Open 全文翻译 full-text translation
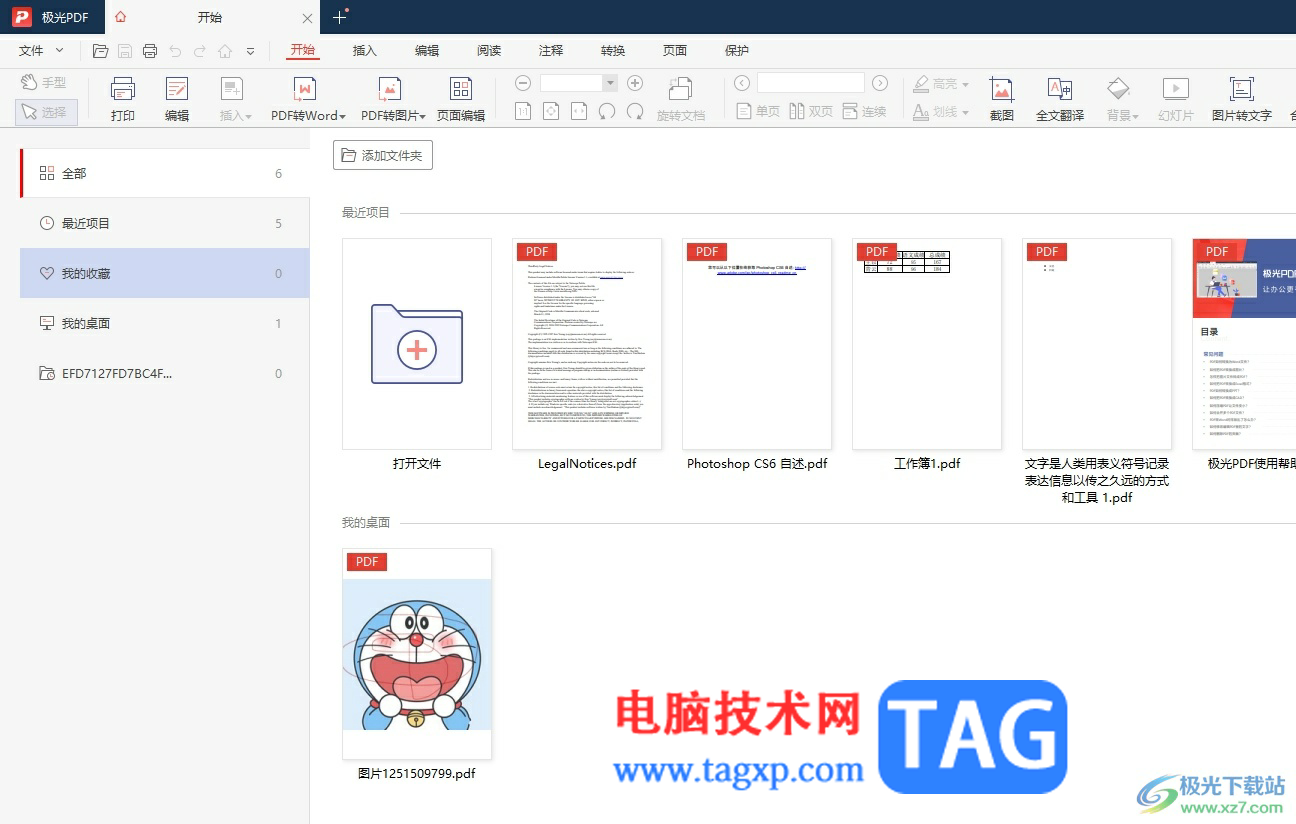This screenshot has height=824, width=1296. tap(1060, 99)
